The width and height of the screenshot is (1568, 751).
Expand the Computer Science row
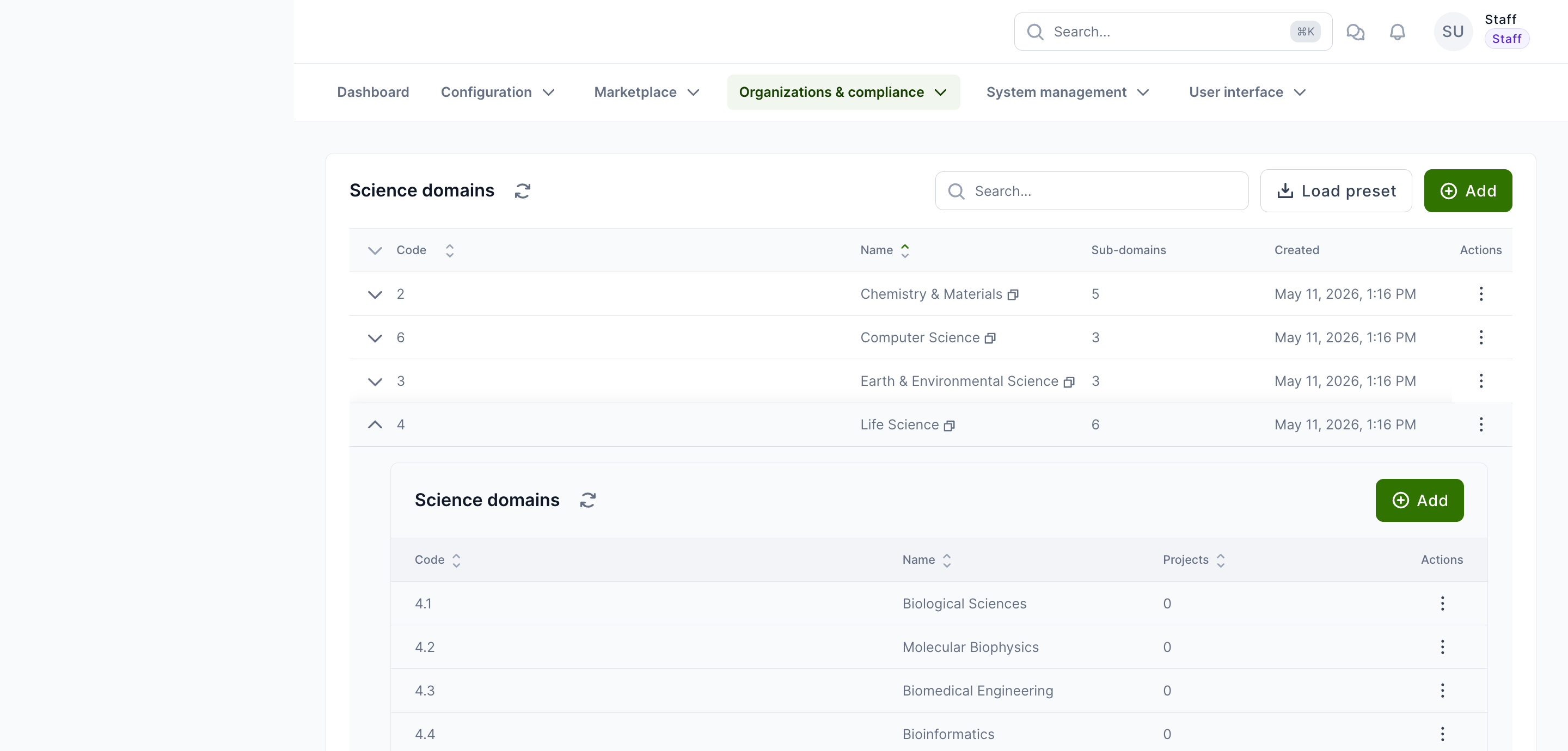[375, 338]
